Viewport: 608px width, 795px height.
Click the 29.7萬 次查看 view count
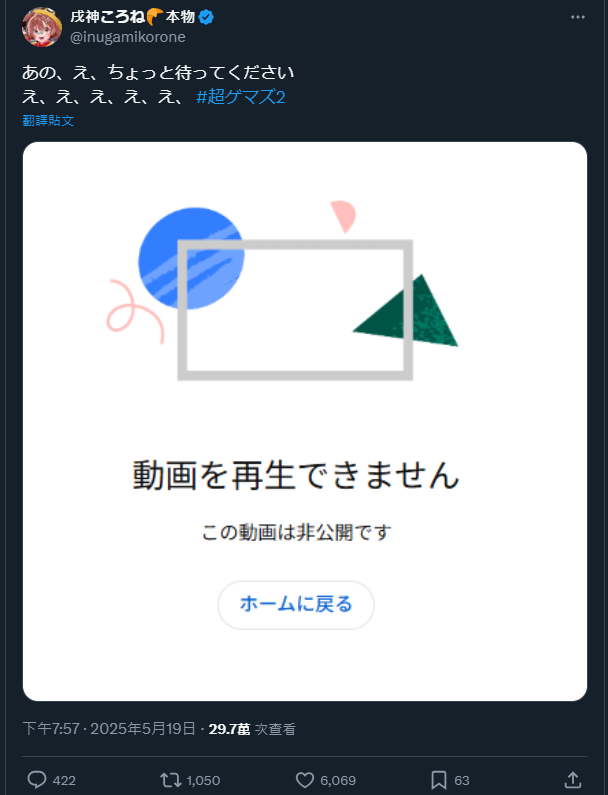(252, 729)
